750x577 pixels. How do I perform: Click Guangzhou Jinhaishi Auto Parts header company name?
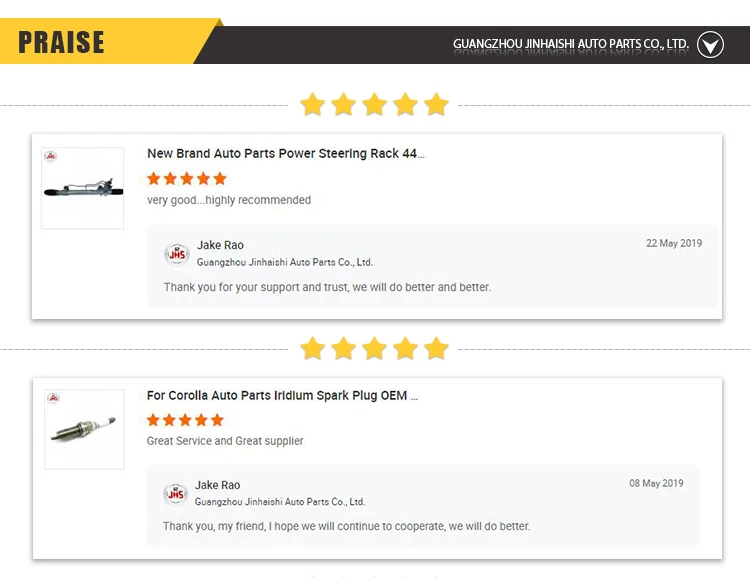pyautogui.click(x=570, y=44)
